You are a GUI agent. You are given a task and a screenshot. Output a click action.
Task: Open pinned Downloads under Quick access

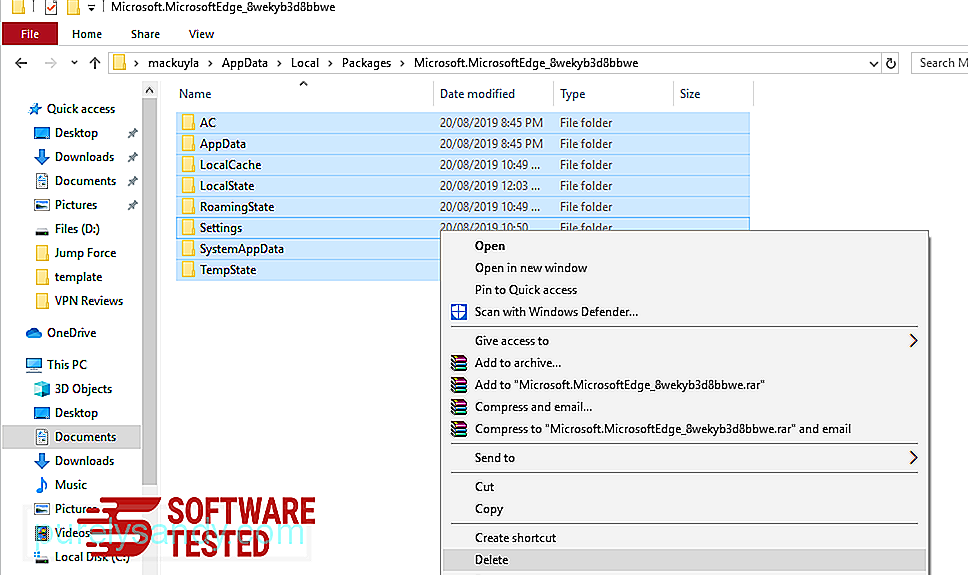[x=84, y=157]
